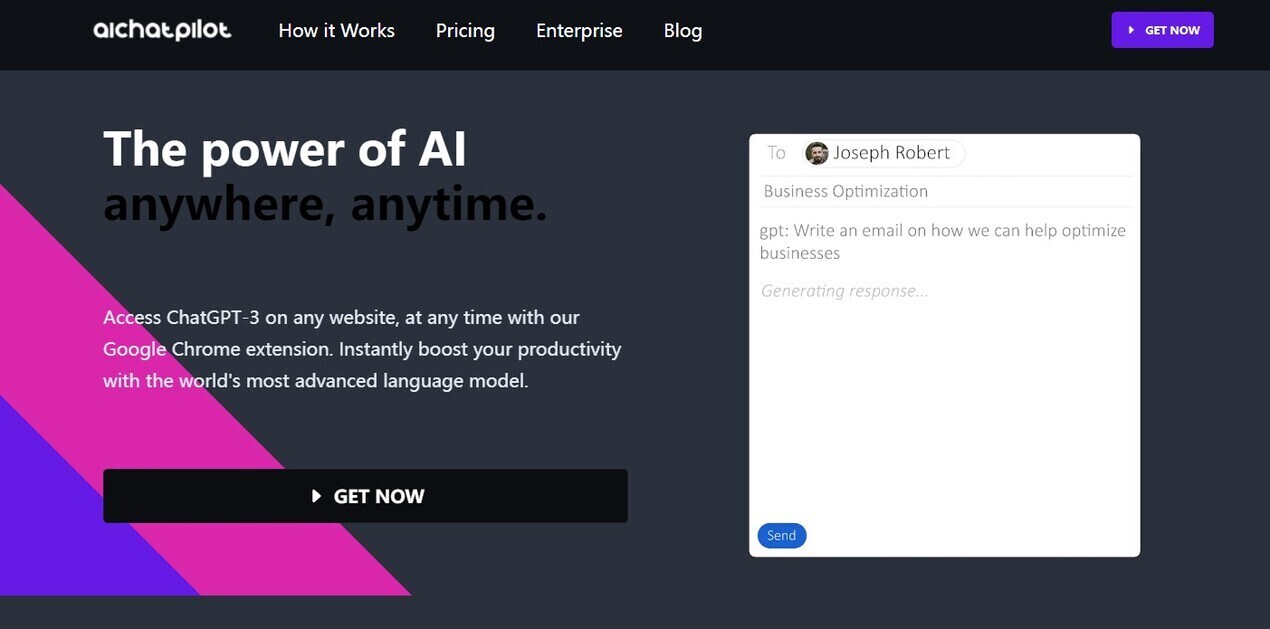This screenshot has height=629, width=1270.
Task: Focus the Business Optimization subject line
Action: [x=845, y=191]
